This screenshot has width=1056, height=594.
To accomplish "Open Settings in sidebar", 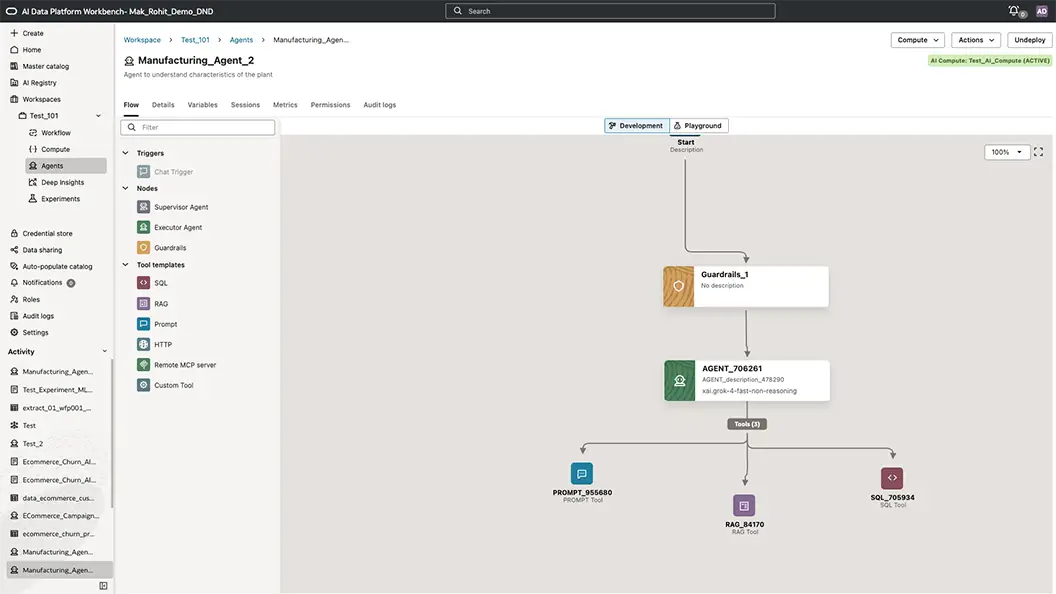I will point(35,333).
